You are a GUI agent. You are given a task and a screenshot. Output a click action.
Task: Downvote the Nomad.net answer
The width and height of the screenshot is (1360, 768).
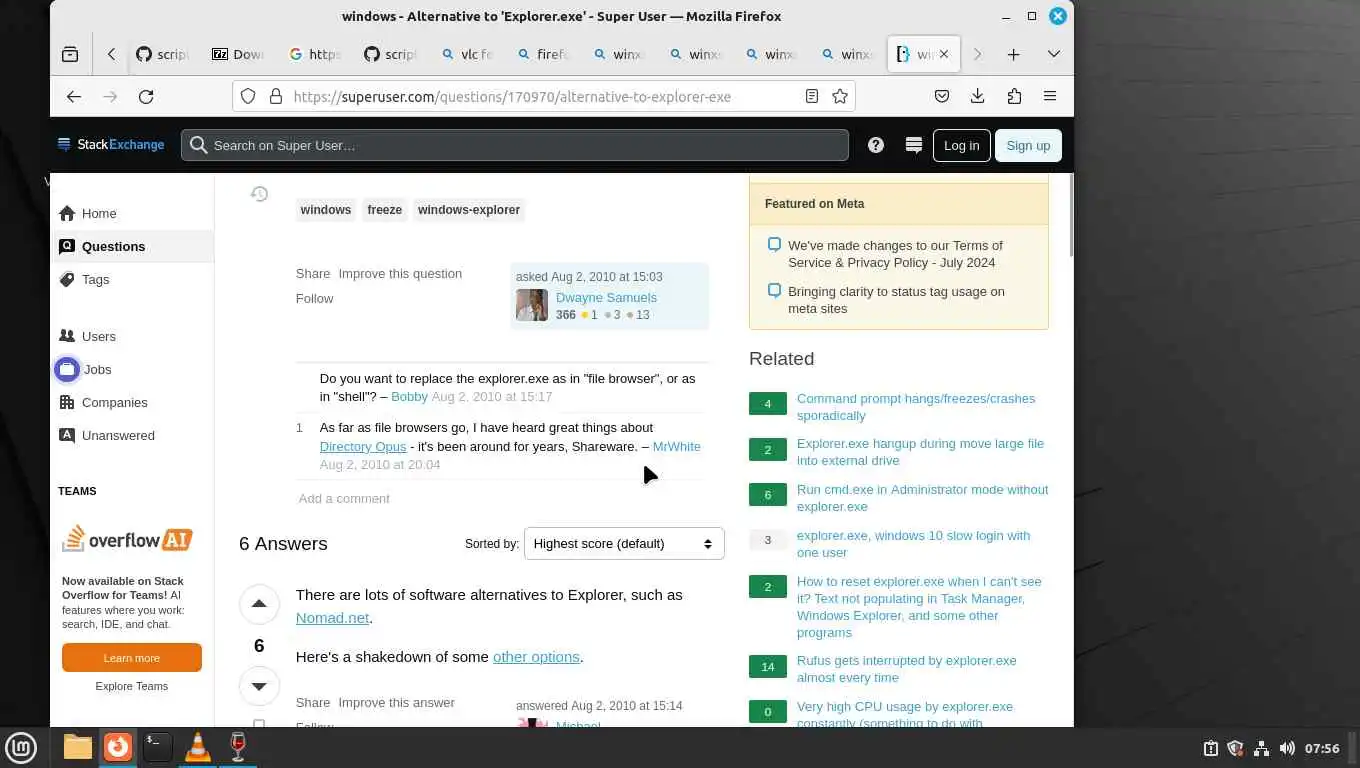[x=259, y=686]
